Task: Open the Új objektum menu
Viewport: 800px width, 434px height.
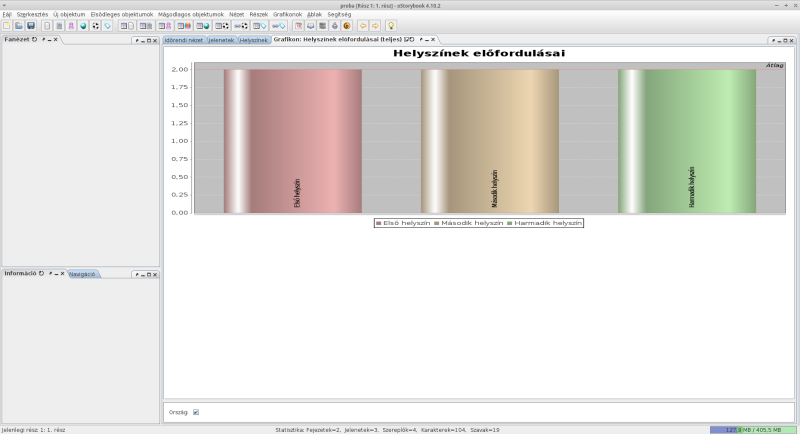Action: (69, 14)
